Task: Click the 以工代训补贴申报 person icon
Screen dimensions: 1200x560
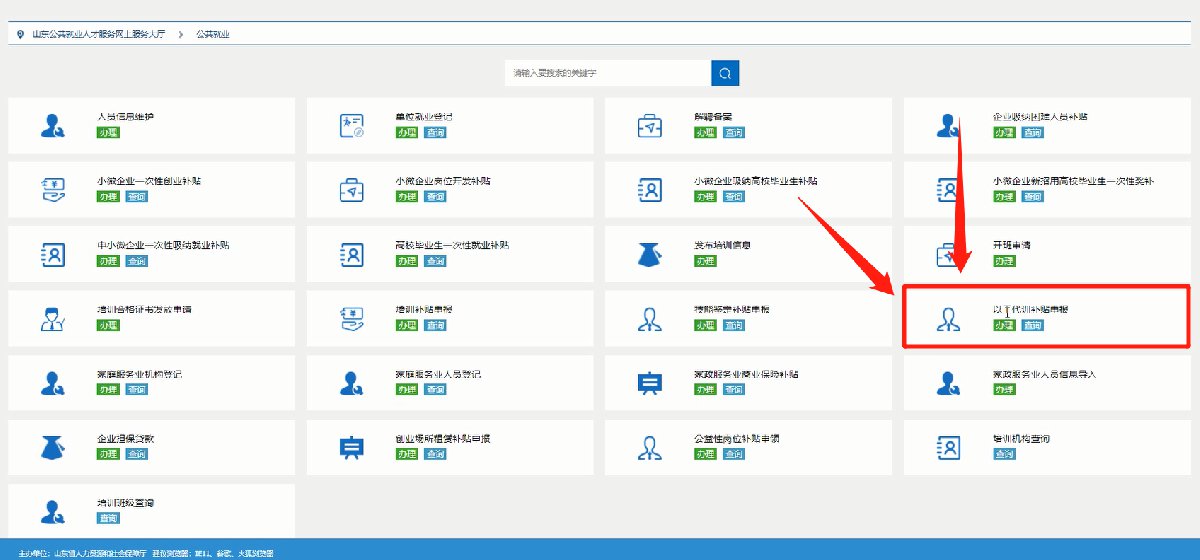Action: pos(948,319)
